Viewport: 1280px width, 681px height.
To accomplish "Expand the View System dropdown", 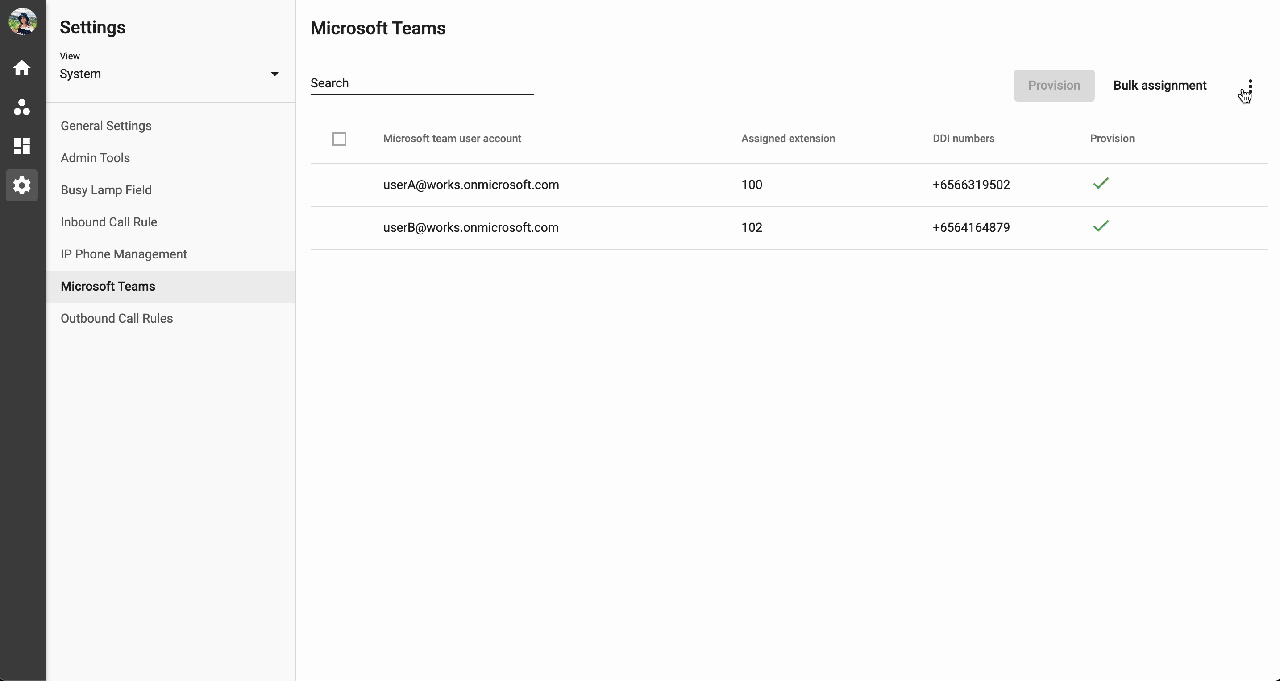I will click(170, 74).
